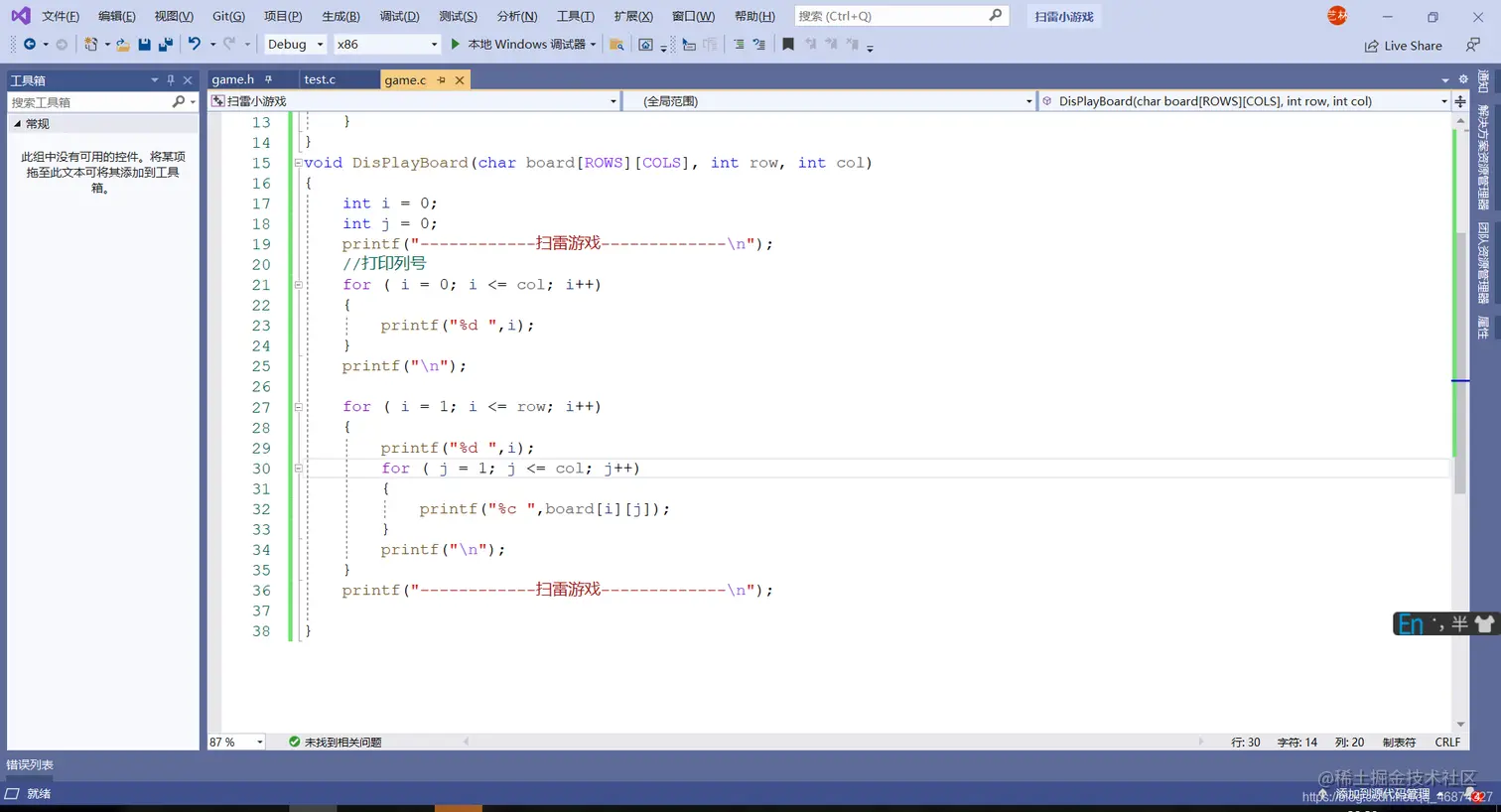Click the Send Feedback person icon
The width and height of the screenshot is (1501, 812).
click(1473, 45)
